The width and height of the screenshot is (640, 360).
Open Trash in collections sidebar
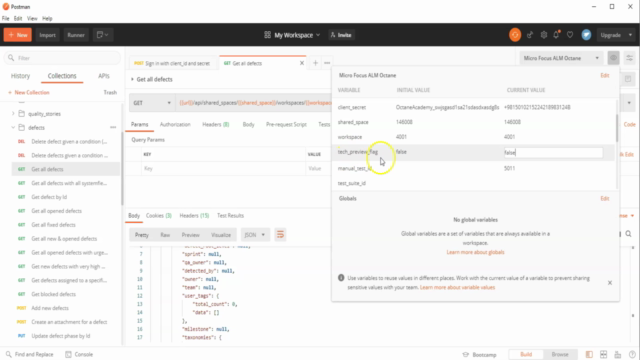coord(110,93)
